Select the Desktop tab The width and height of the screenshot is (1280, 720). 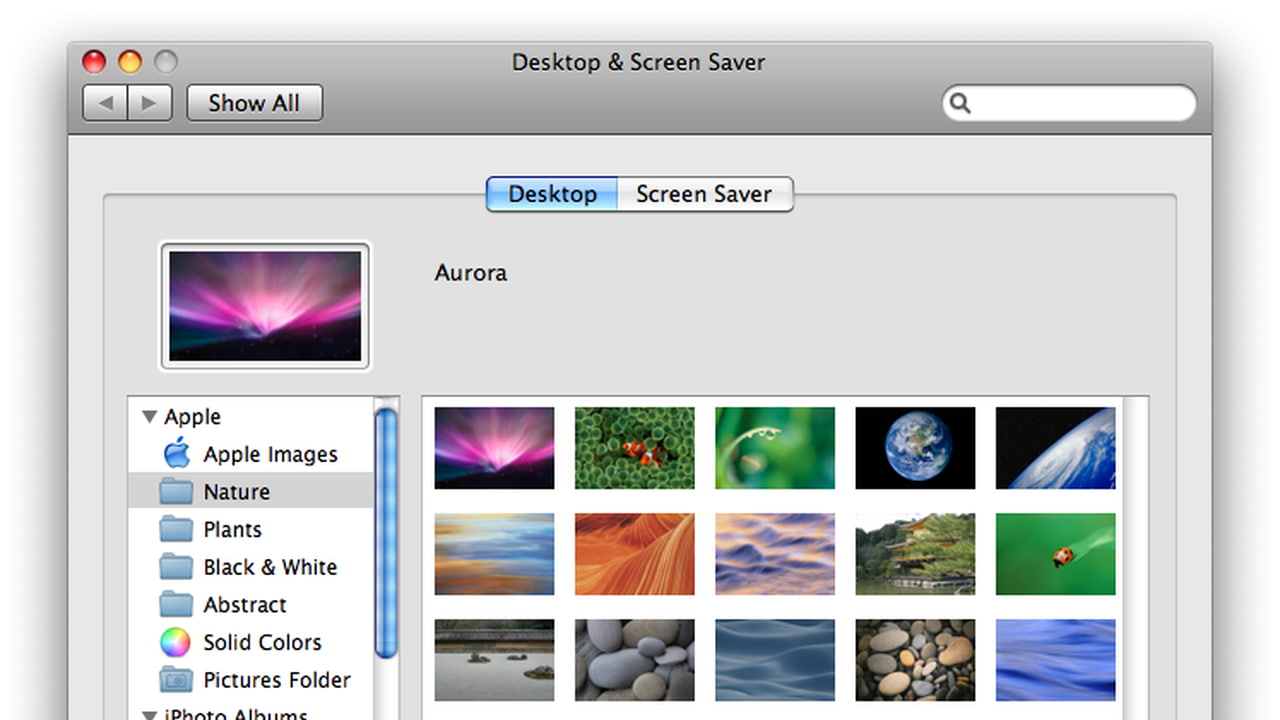pos(552,194)
